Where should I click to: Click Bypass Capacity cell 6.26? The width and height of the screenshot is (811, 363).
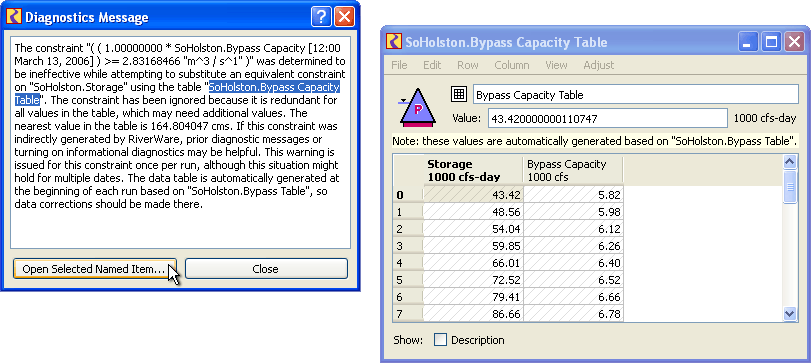click(x=573, y=246)
